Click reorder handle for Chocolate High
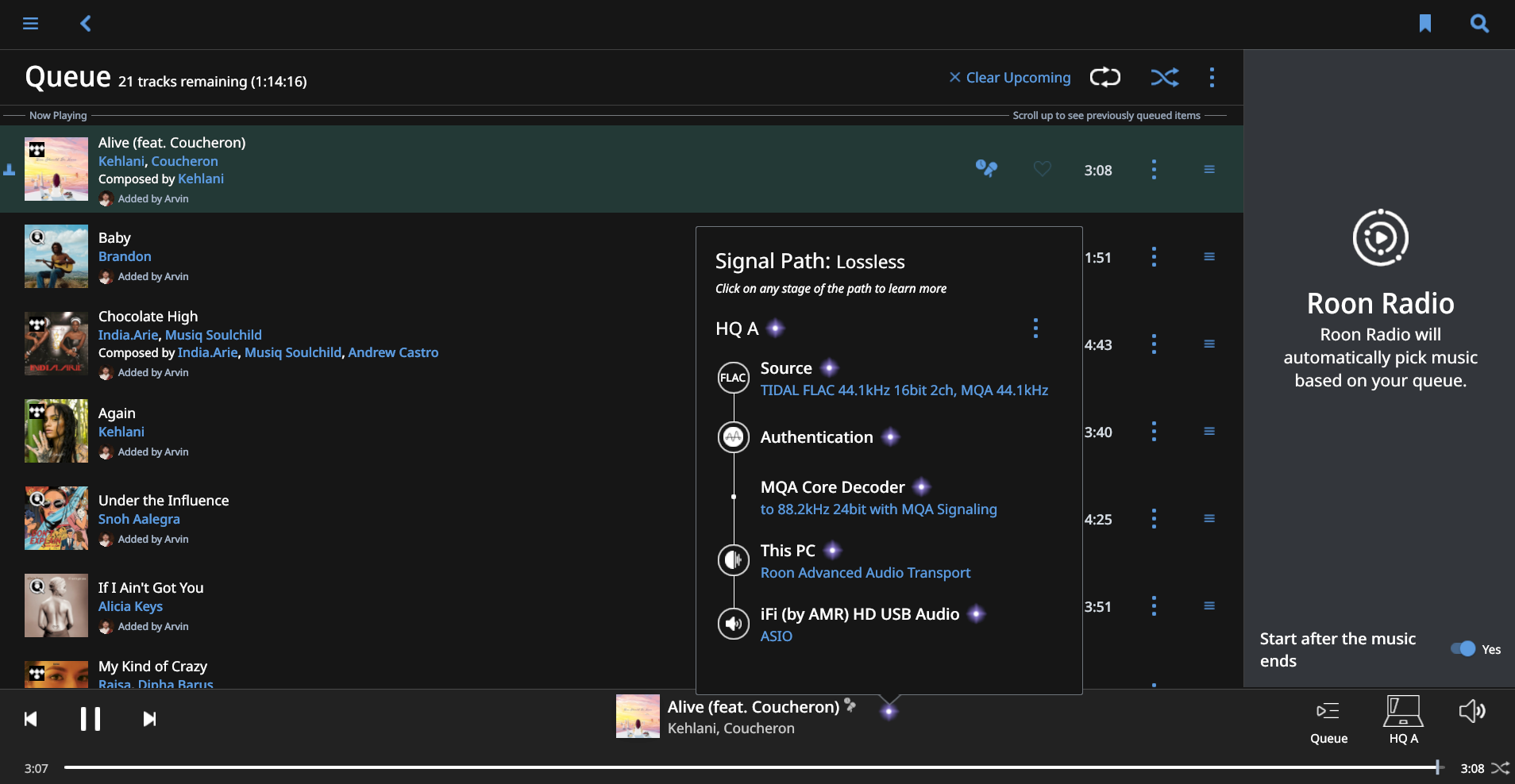Screen dimensions: 1515x784 pyautogui.click(x=1209, y=344)
